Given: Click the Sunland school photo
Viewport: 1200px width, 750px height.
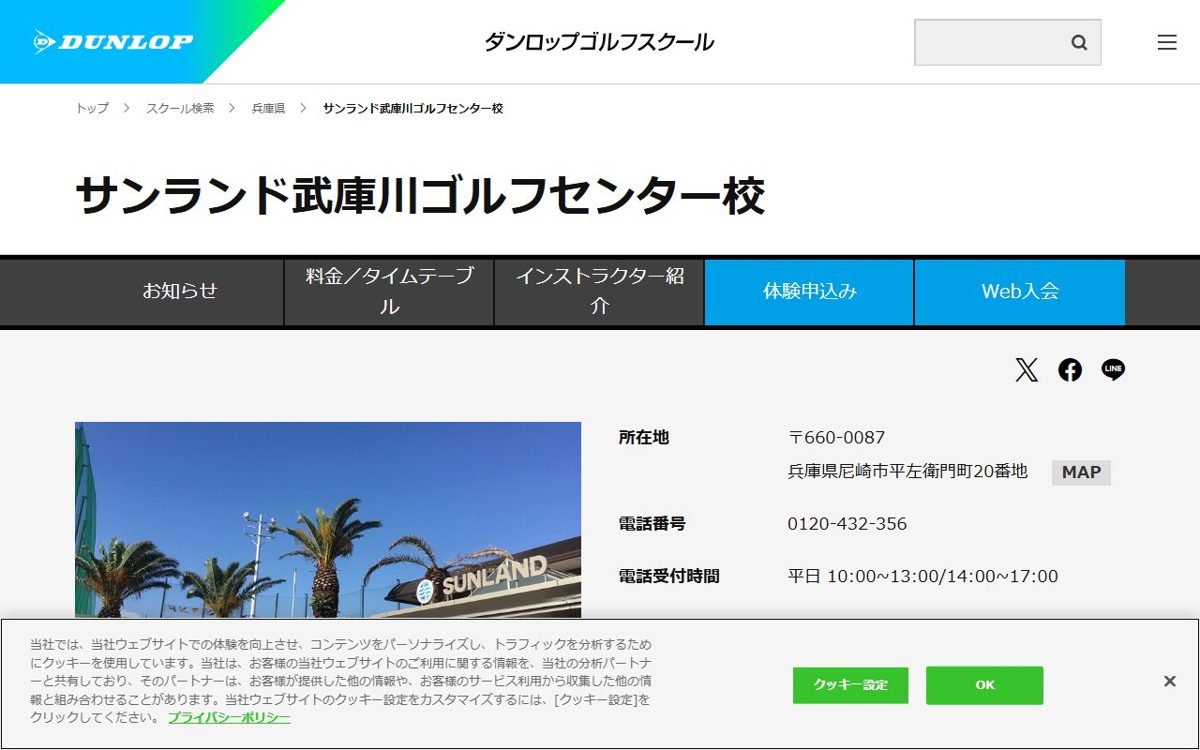Looking at the screenshot, I should click(x=328, y=520).
